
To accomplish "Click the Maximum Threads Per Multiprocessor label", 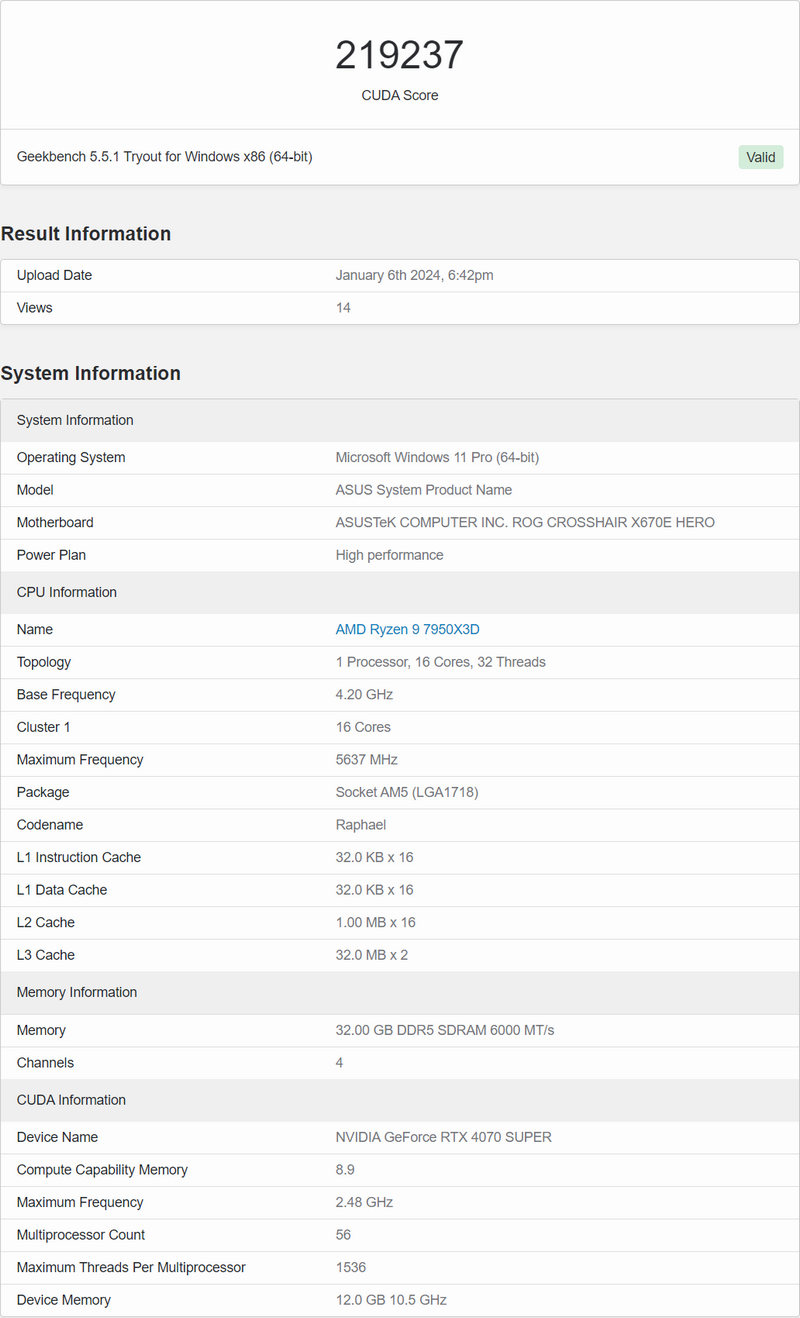I will coord(131,1267).
